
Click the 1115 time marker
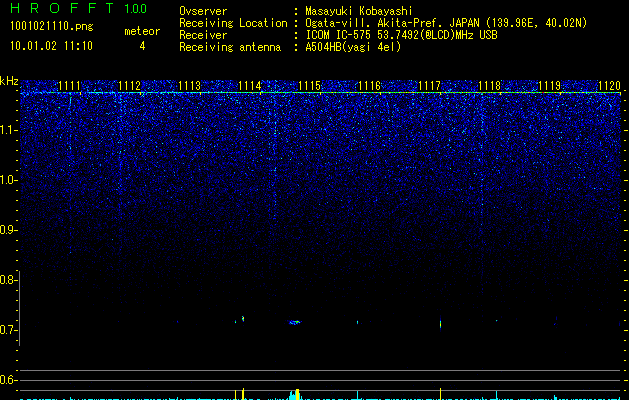(310, 85)
